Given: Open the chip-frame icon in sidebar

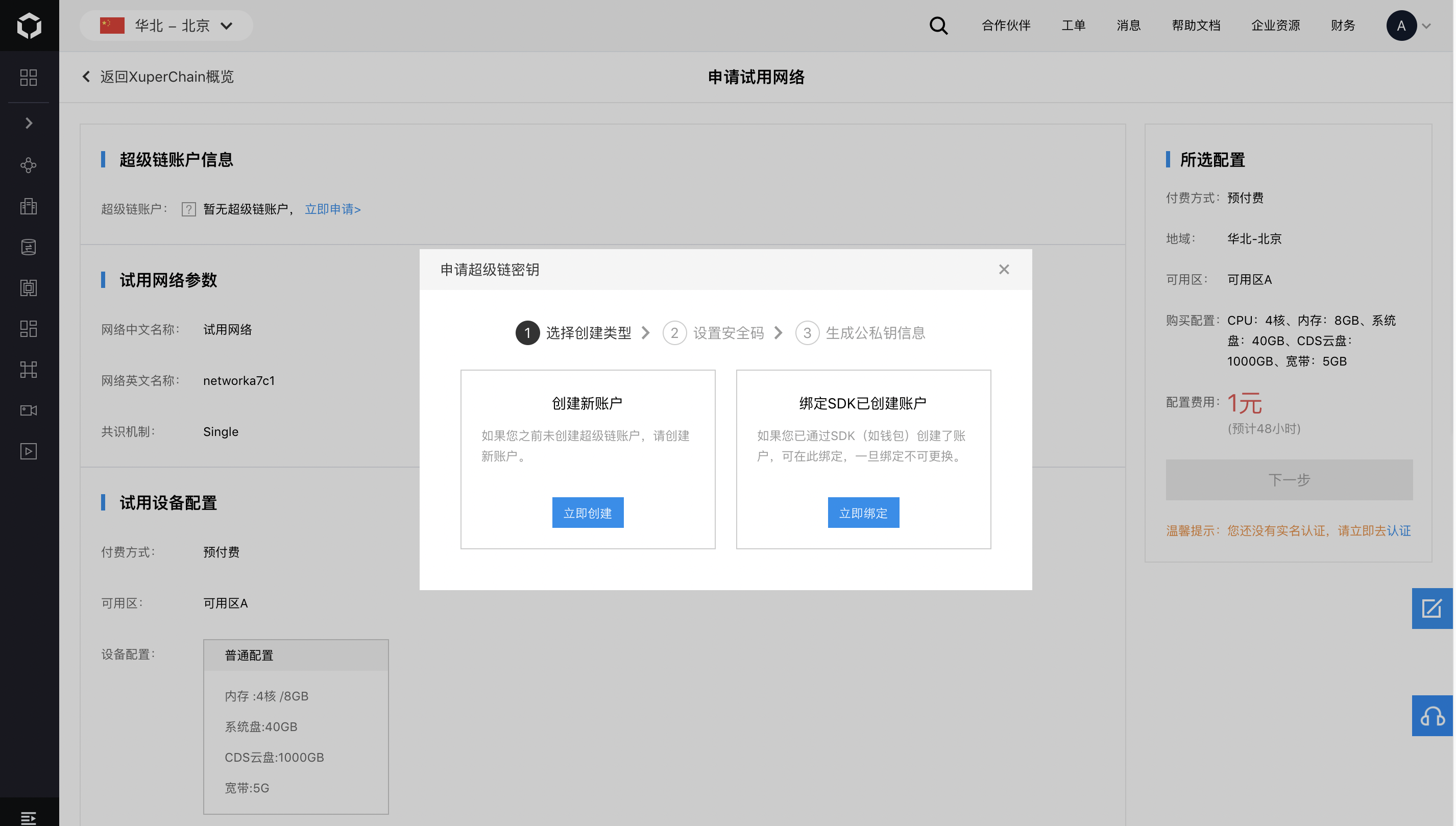Looking at the screenshot, I should [29, 287].
